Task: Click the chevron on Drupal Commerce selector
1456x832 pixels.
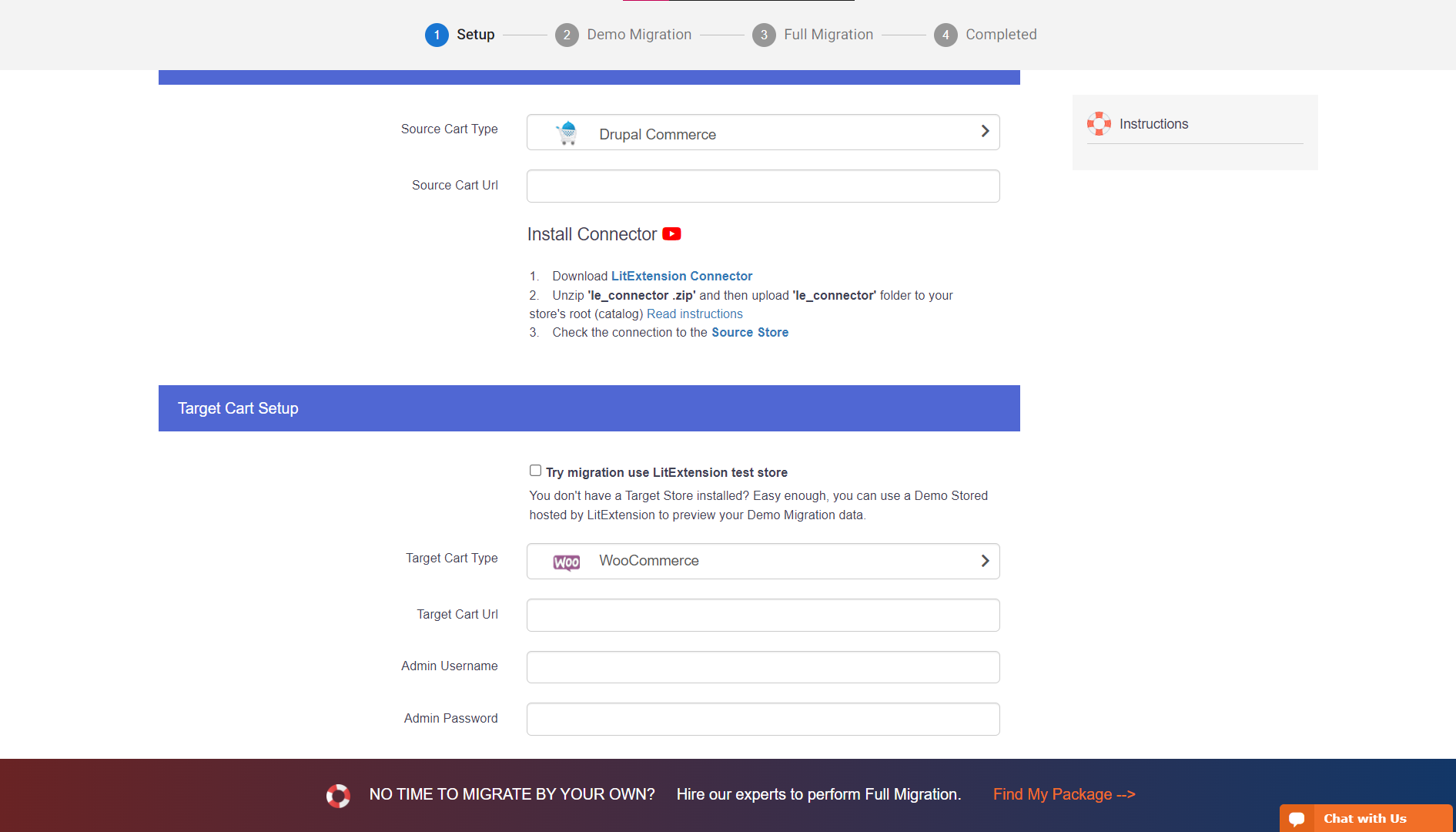Action: pyautogui.click(x=985, y=131)
